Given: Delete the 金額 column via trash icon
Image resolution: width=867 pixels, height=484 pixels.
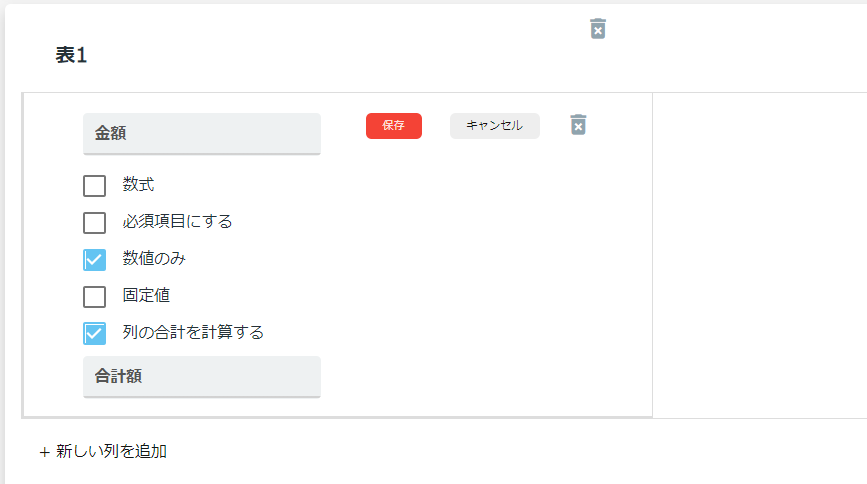Looking at the screenshot, I should pyautogui.click(x=578, y=125).
